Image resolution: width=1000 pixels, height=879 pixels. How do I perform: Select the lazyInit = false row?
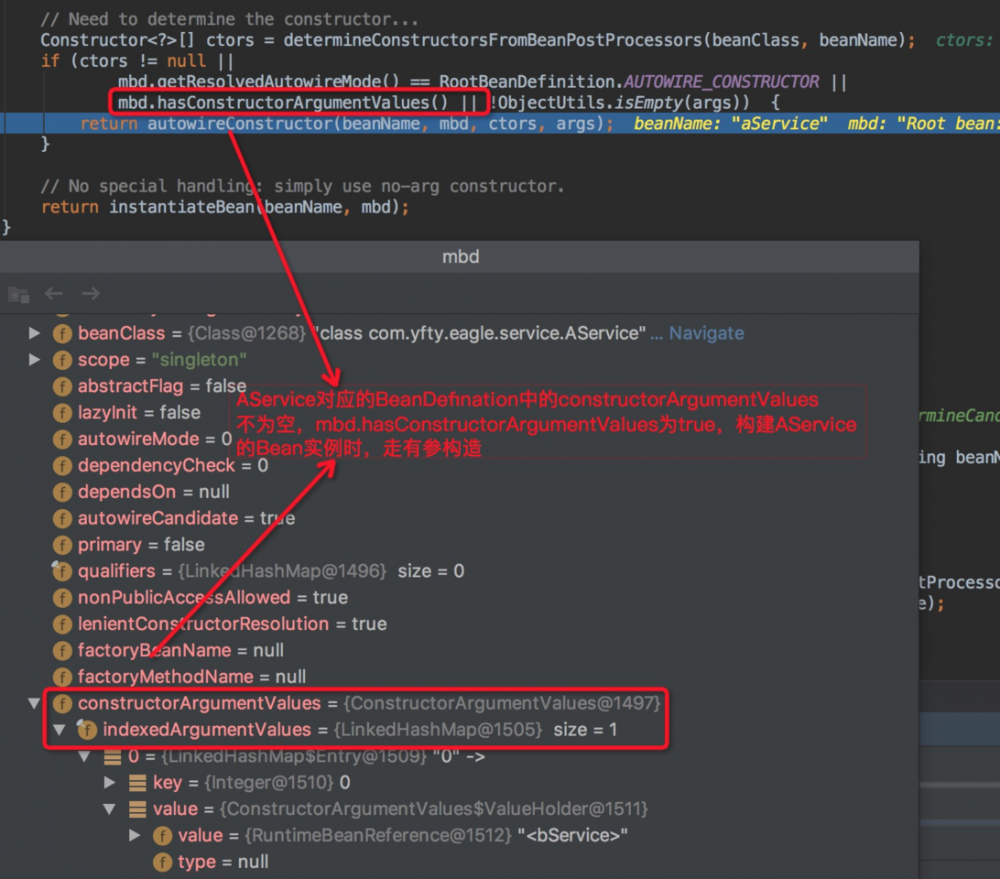(x=459, y=413)
